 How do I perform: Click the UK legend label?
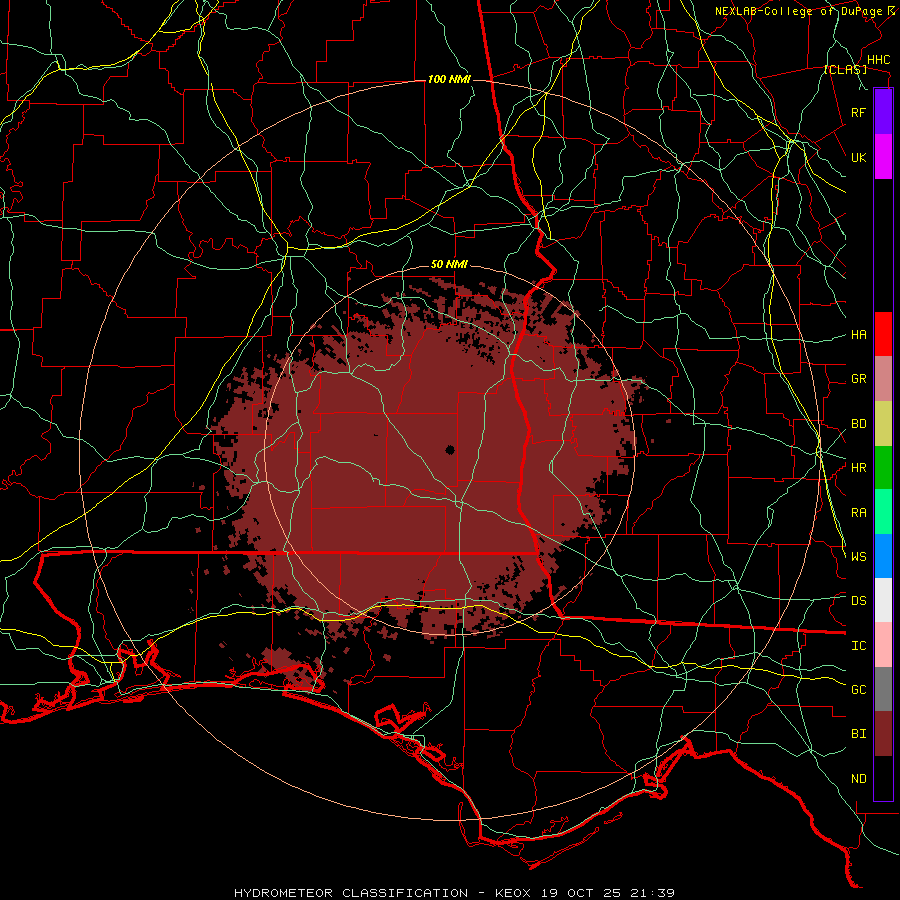tap(858, 157)
